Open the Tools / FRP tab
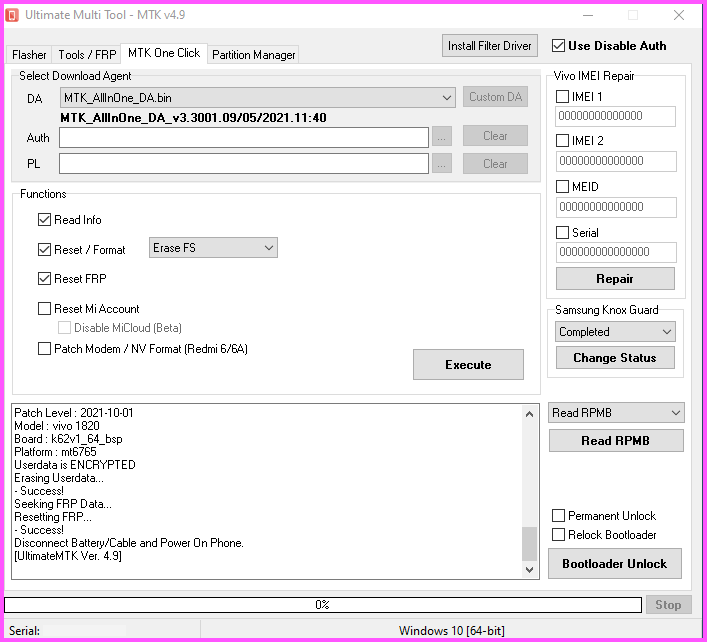The height and width of the screenshot is (642, 707). [x=87, y=55]
